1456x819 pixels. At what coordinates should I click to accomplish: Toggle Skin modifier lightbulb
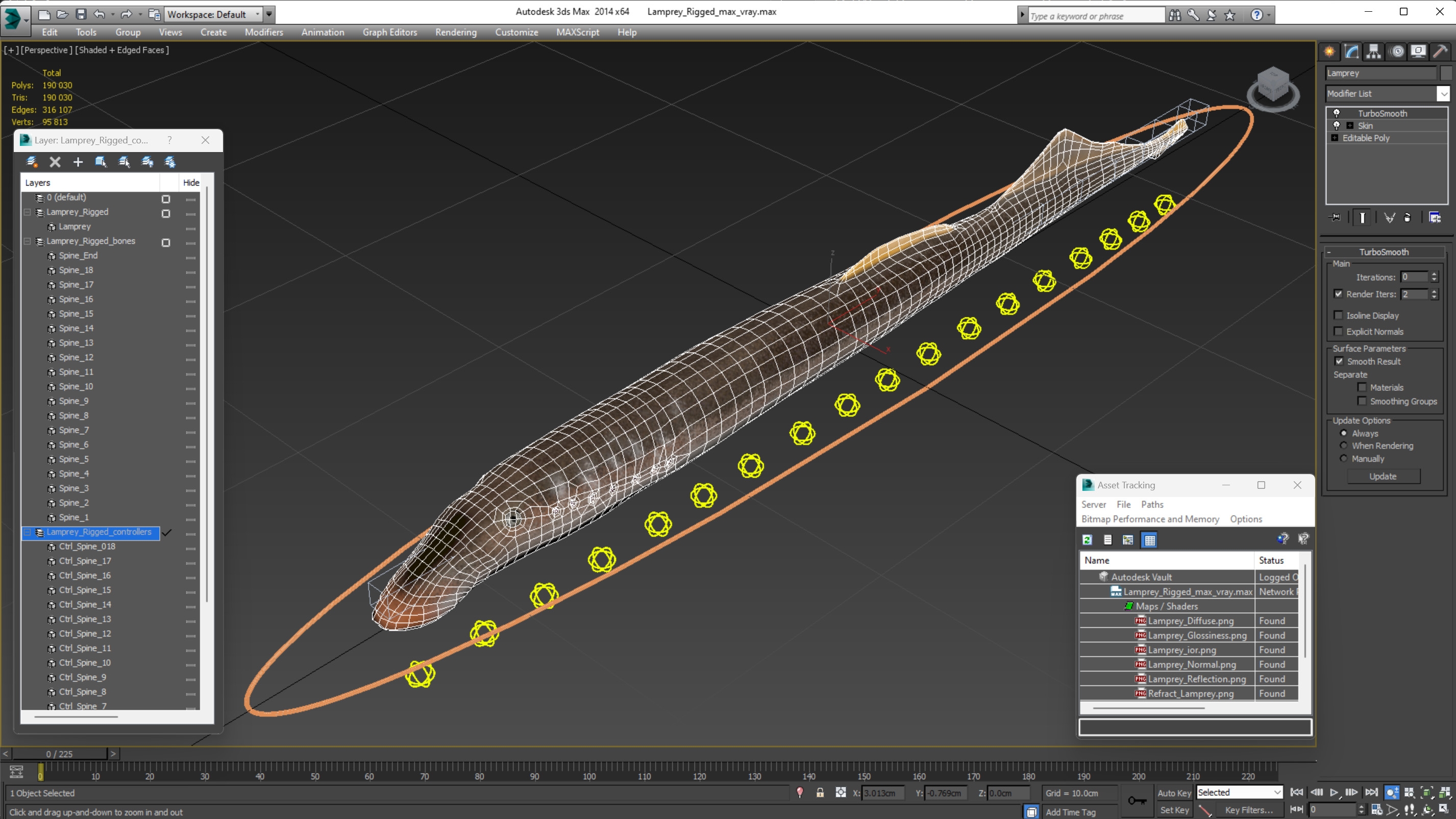(1336, 126)
